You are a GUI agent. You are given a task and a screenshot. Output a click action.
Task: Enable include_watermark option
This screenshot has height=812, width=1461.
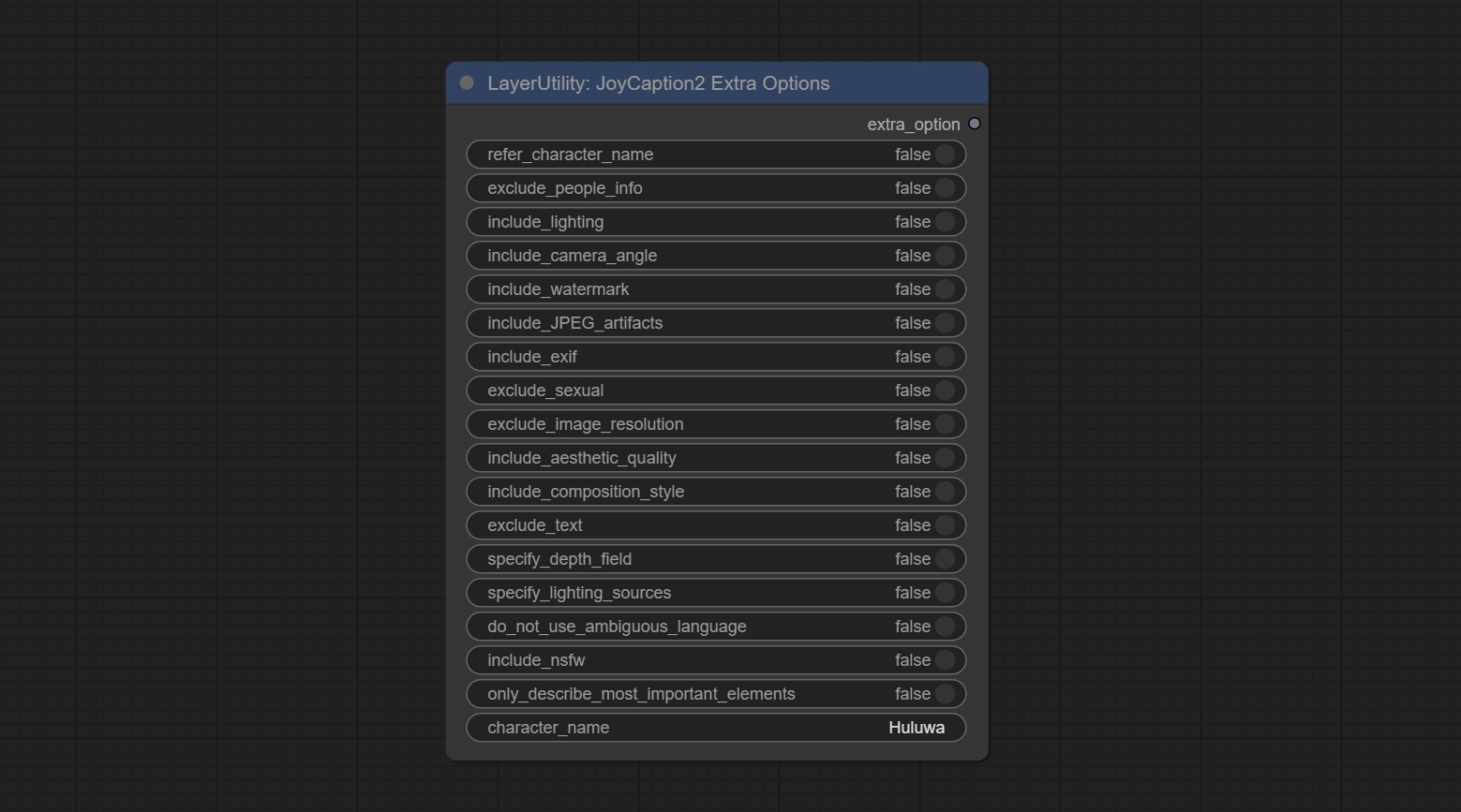click(x=716, y=289)
